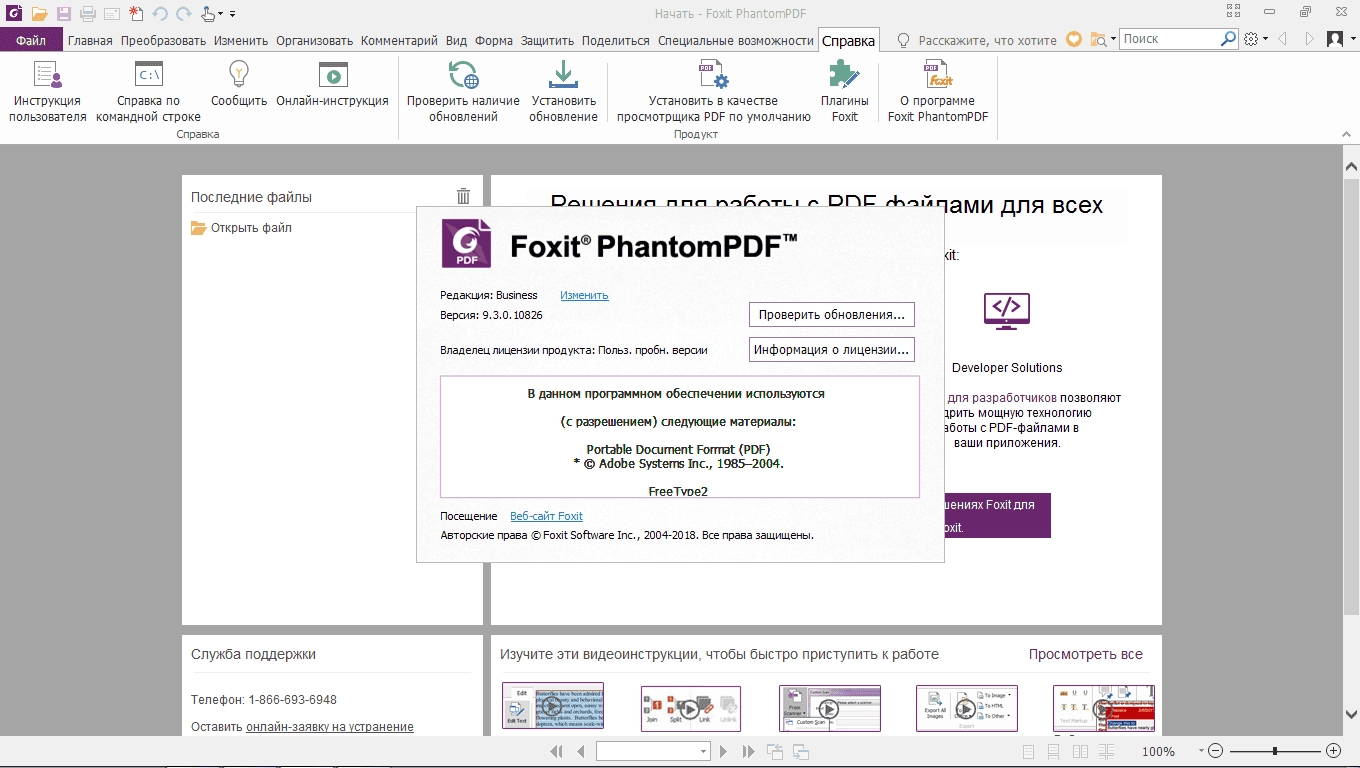The image size is (1360, 768).
Task: Click the Изменить link next to Редакция
Action: coord(584,295)
